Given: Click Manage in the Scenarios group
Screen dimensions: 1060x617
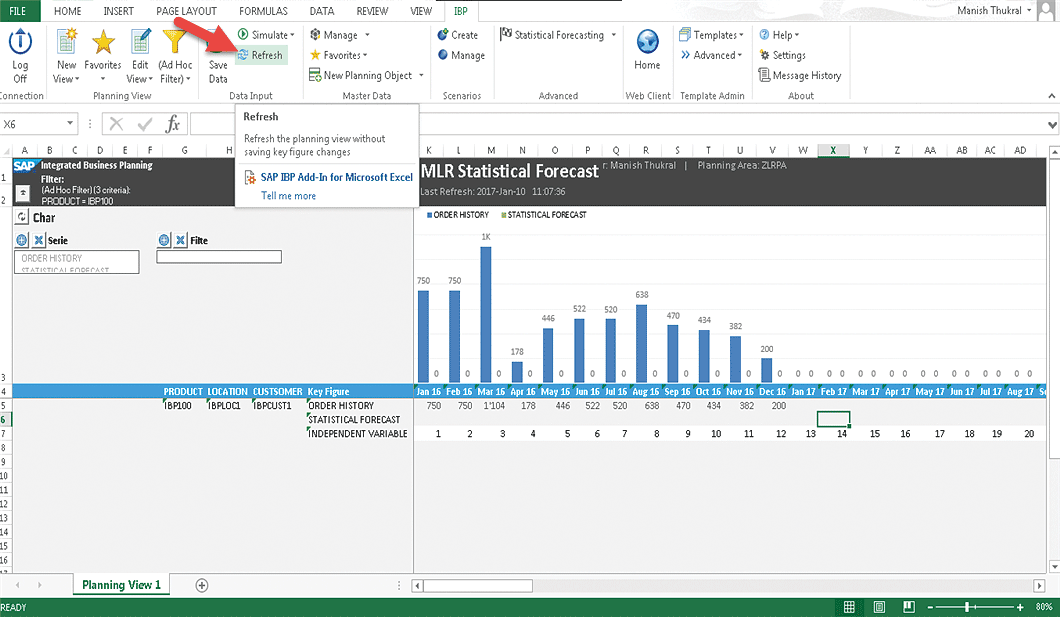Looking at the screenshot, I should point(461,55).
